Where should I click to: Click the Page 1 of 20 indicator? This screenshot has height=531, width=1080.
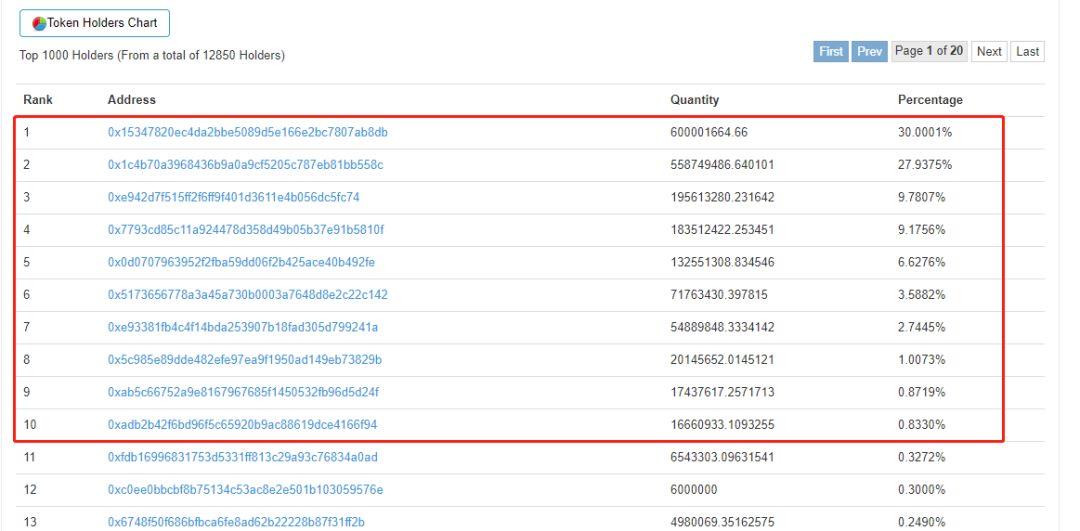pos(930,51)
